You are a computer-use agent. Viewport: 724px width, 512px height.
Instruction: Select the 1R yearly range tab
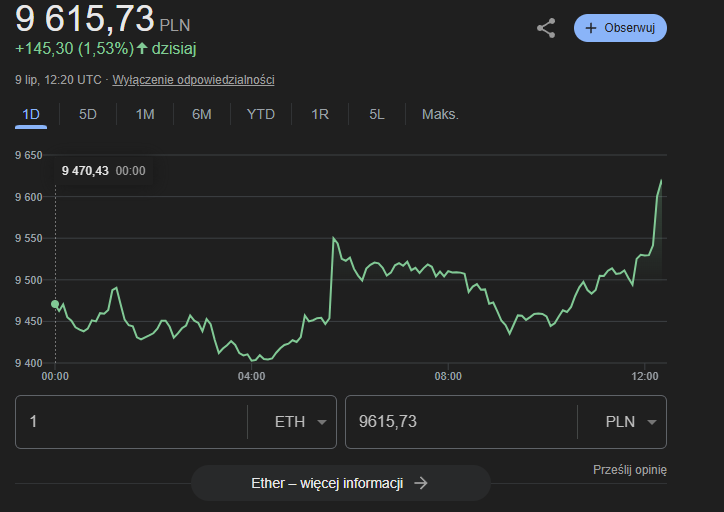pyautogui.click(x=320, y=114)
